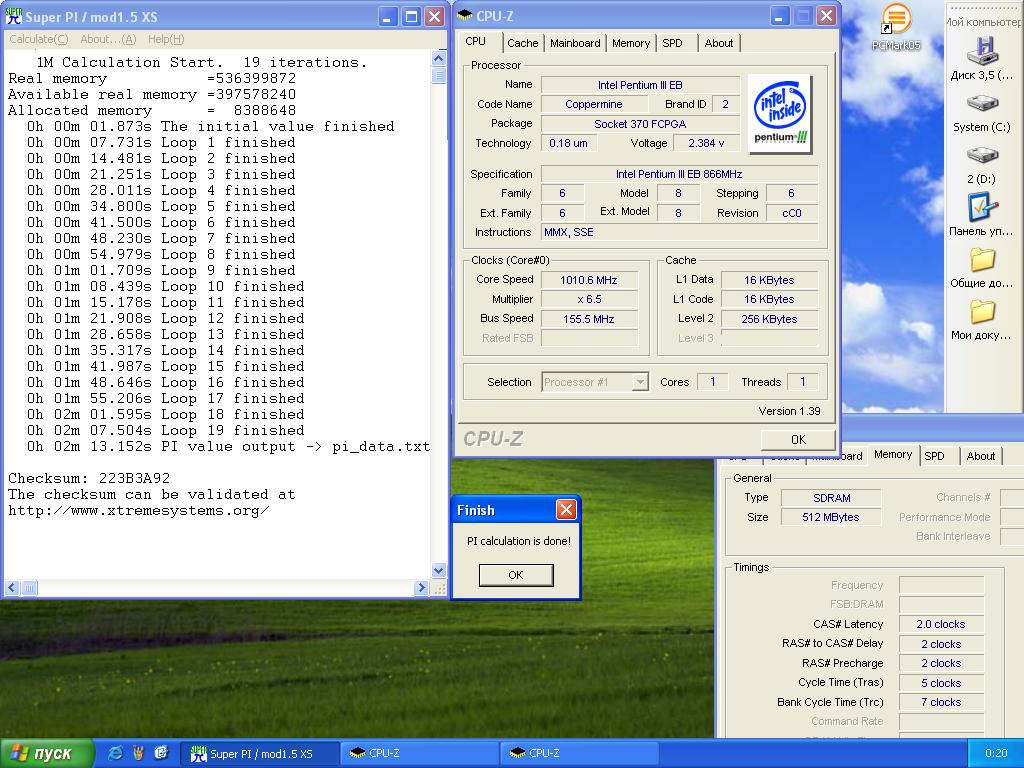Click the Core Speed value 1010.6 MHz
The image size is (1024, 768).
point(589,280)
